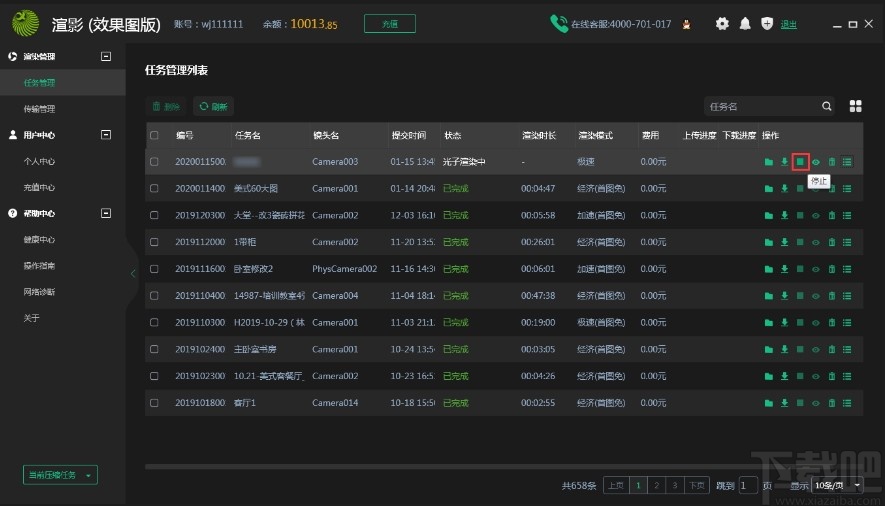Click stop icon in PhysCamera002 row
The height and width of the screenshot is (506, 885).
tap(800, 269)
